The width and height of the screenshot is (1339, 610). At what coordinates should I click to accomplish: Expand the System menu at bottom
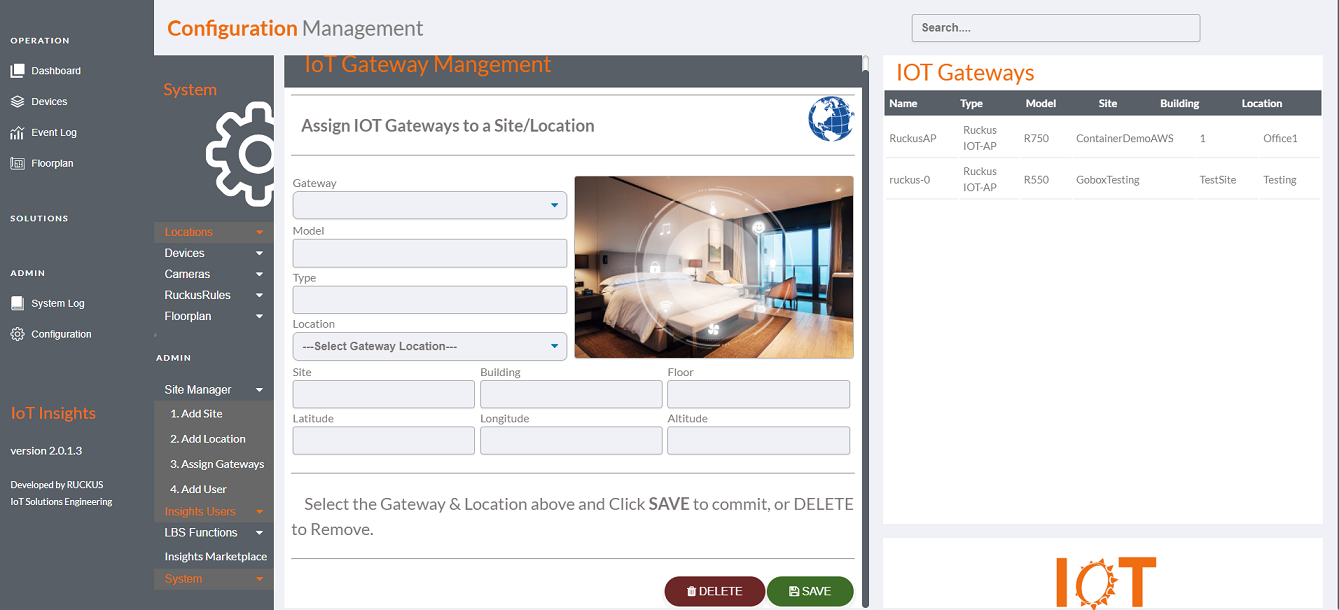coord(214,579)
